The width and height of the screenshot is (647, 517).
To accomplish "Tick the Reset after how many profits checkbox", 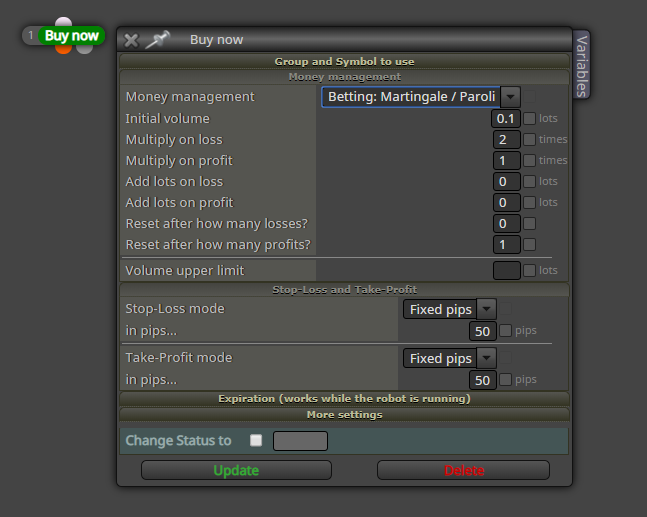I will 529,245.
